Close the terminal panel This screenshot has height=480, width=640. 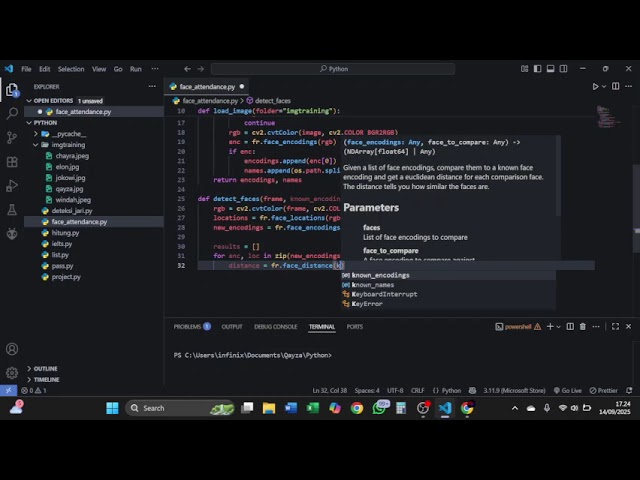pyautogui.click(x=629, y=327)
